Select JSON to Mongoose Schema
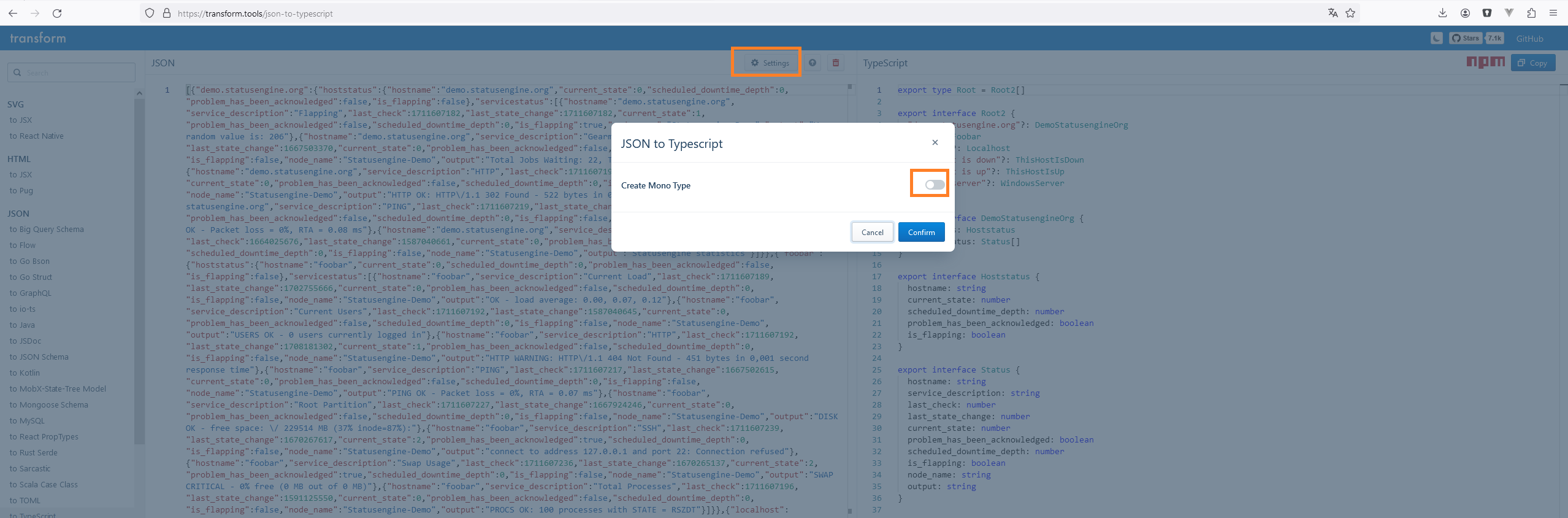Viewport: 1568px width, 518px height. click(49, 404)
